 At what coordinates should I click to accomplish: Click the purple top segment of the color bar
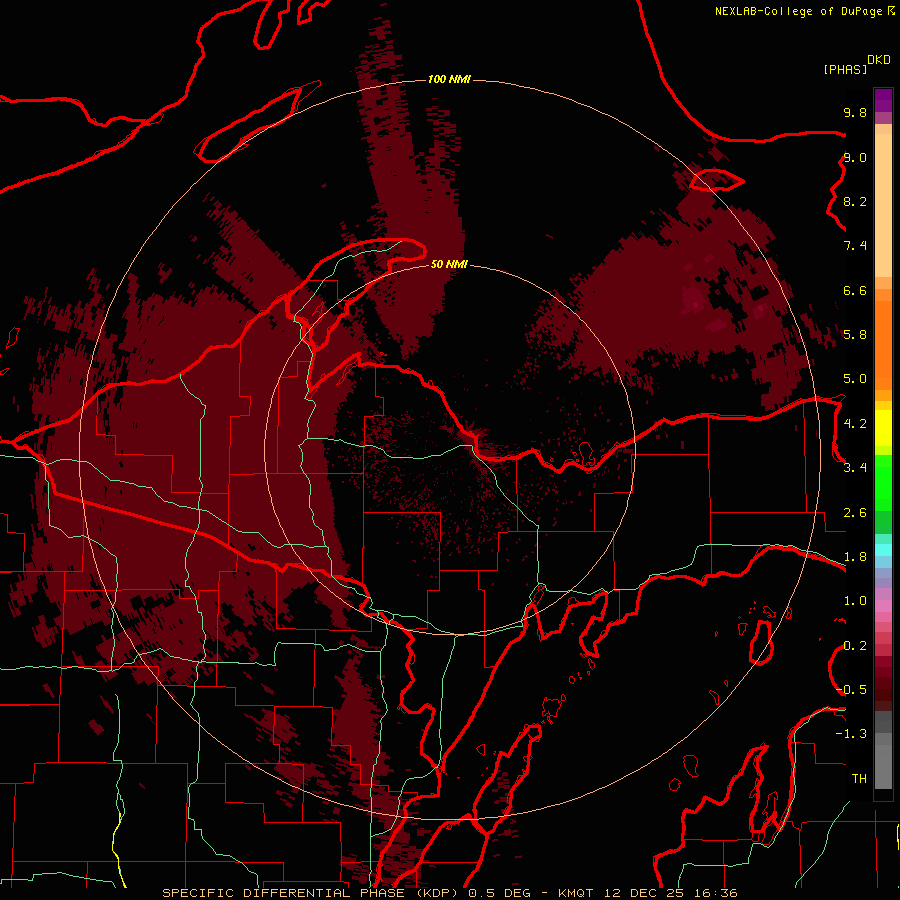[883, 100]
